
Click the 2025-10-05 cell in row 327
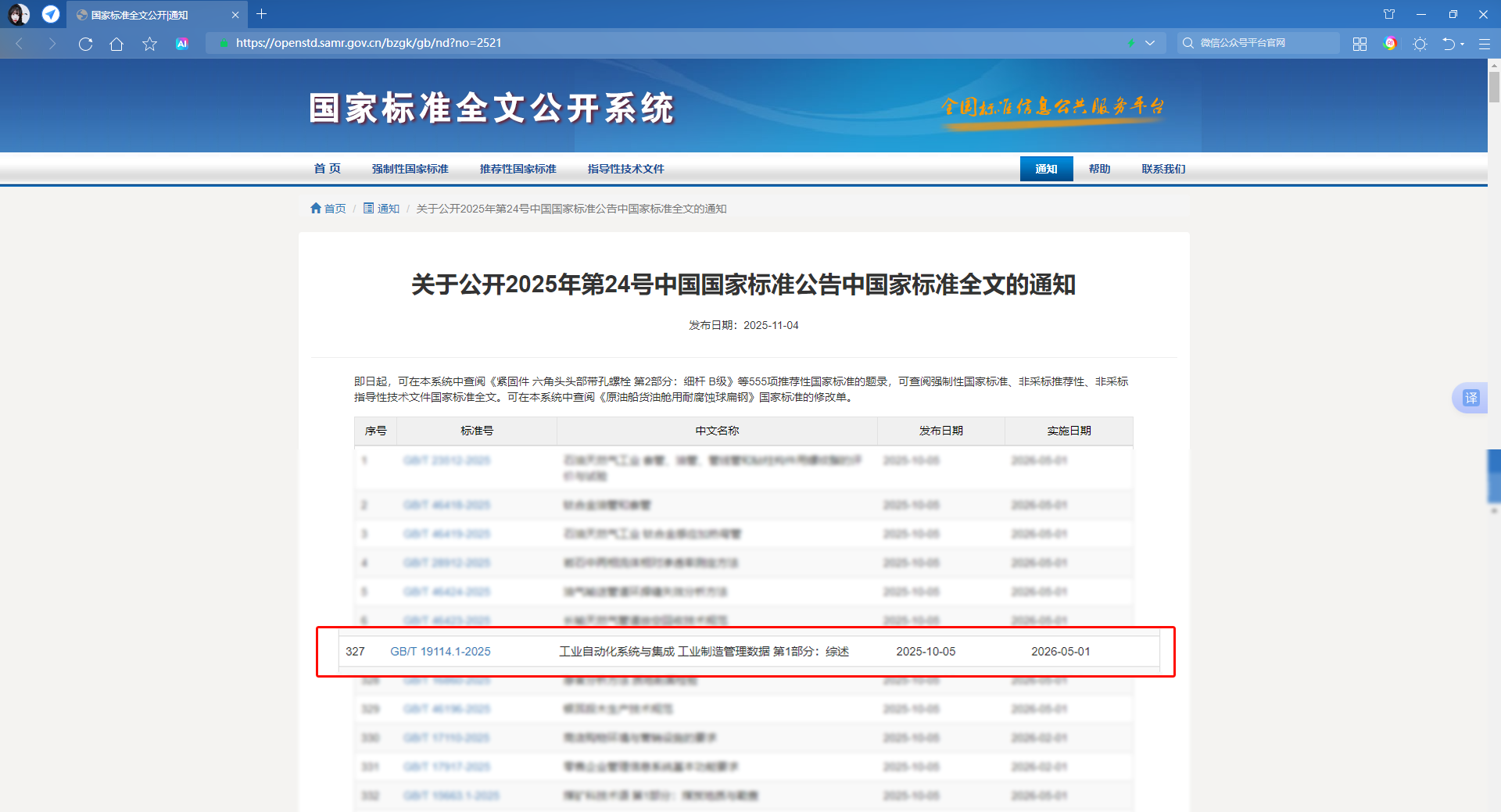pyautogui.click(x=926, y=652)
